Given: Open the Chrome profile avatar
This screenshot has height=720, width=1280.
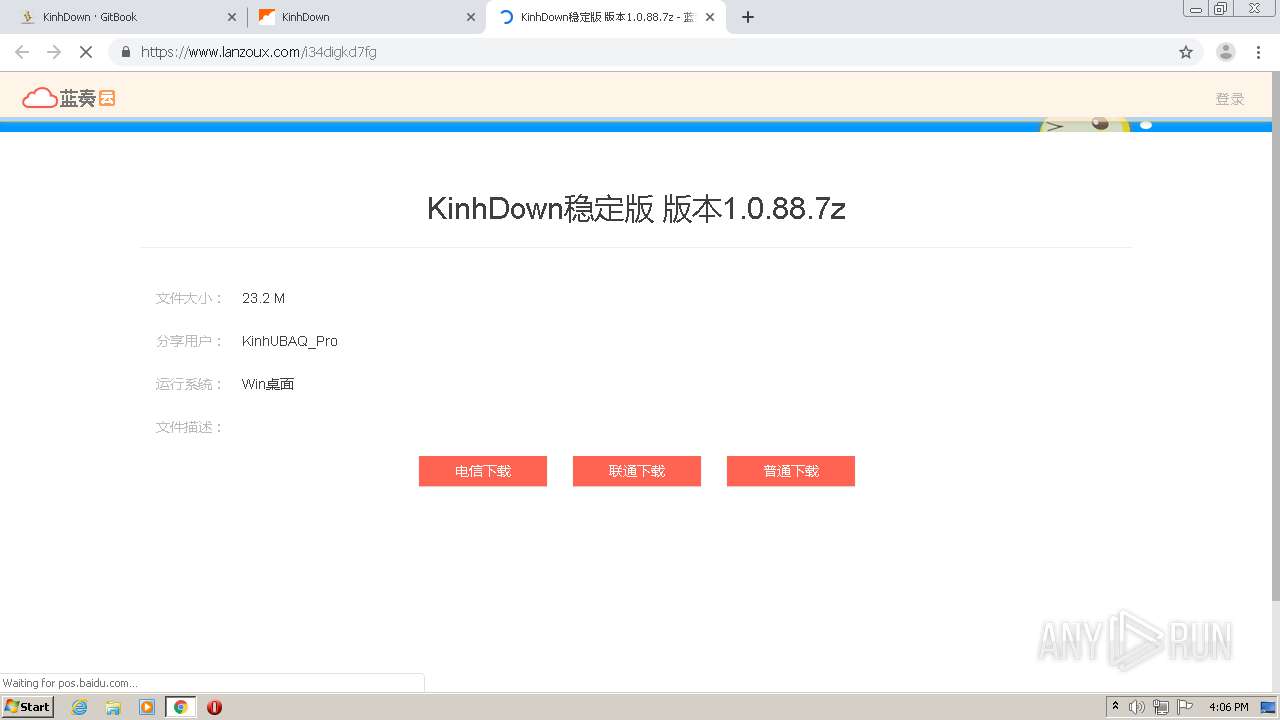Looking at the screenshot, I should tap(1226, 52).
